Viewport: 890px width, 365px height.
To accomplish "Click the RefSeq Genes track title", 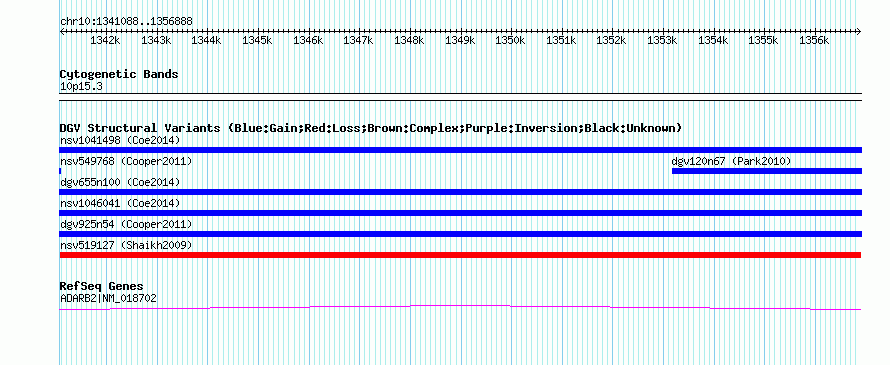I will [102, 286].
